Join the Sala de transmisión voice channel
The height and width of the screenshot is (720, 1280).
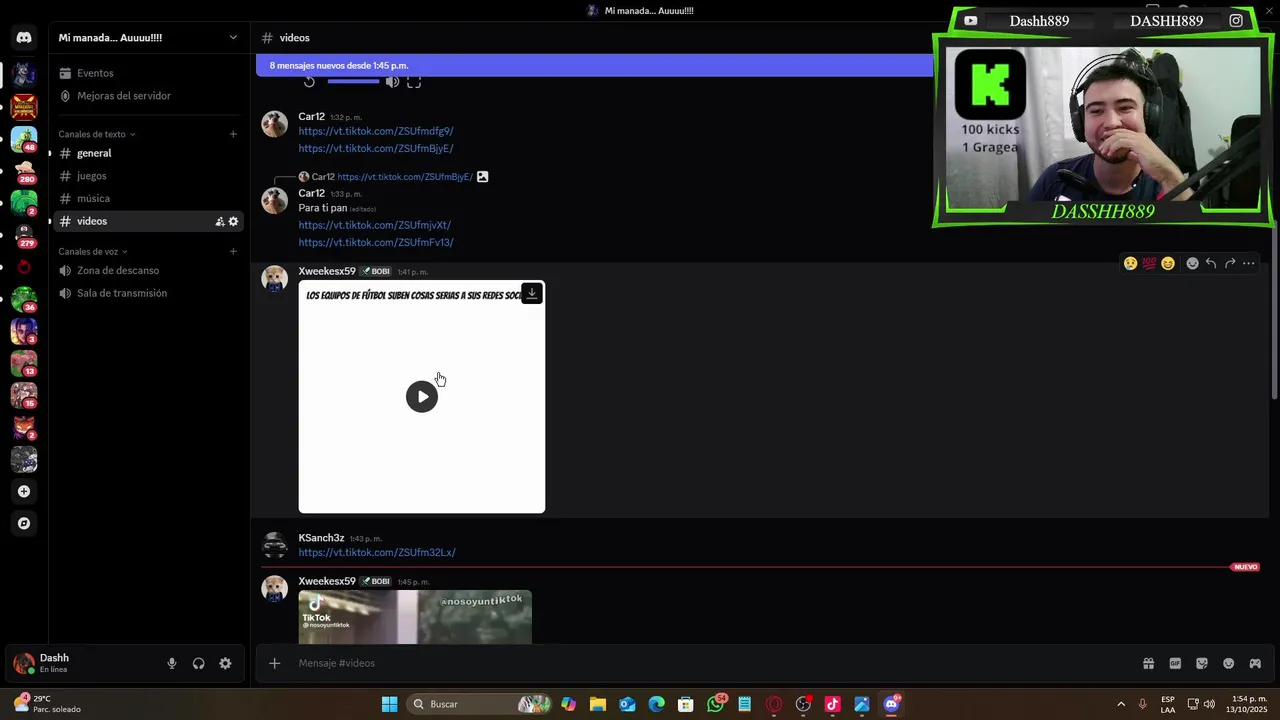click(148, 293)
